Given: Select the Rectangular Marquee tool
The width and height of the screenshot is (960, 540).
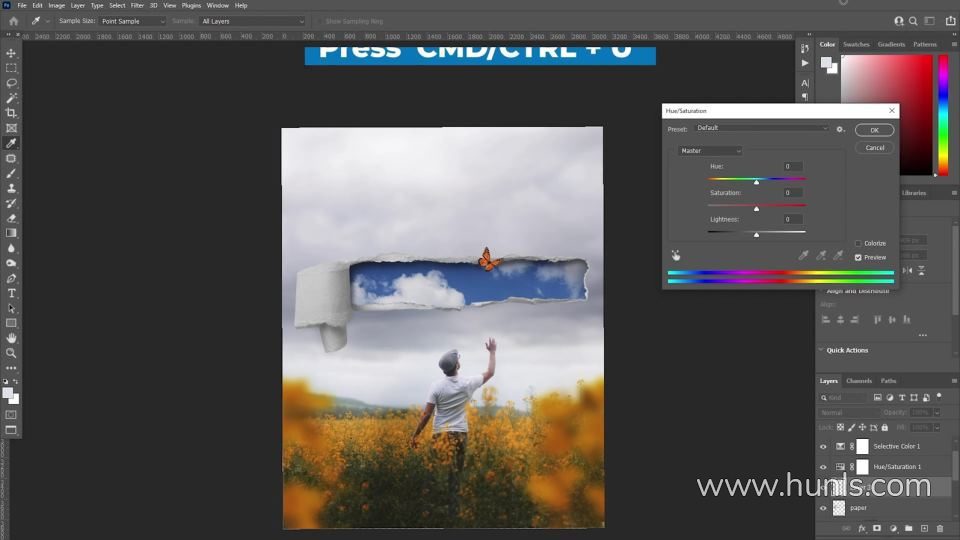Looking at the screenshot, I should [x=11, y=68].
